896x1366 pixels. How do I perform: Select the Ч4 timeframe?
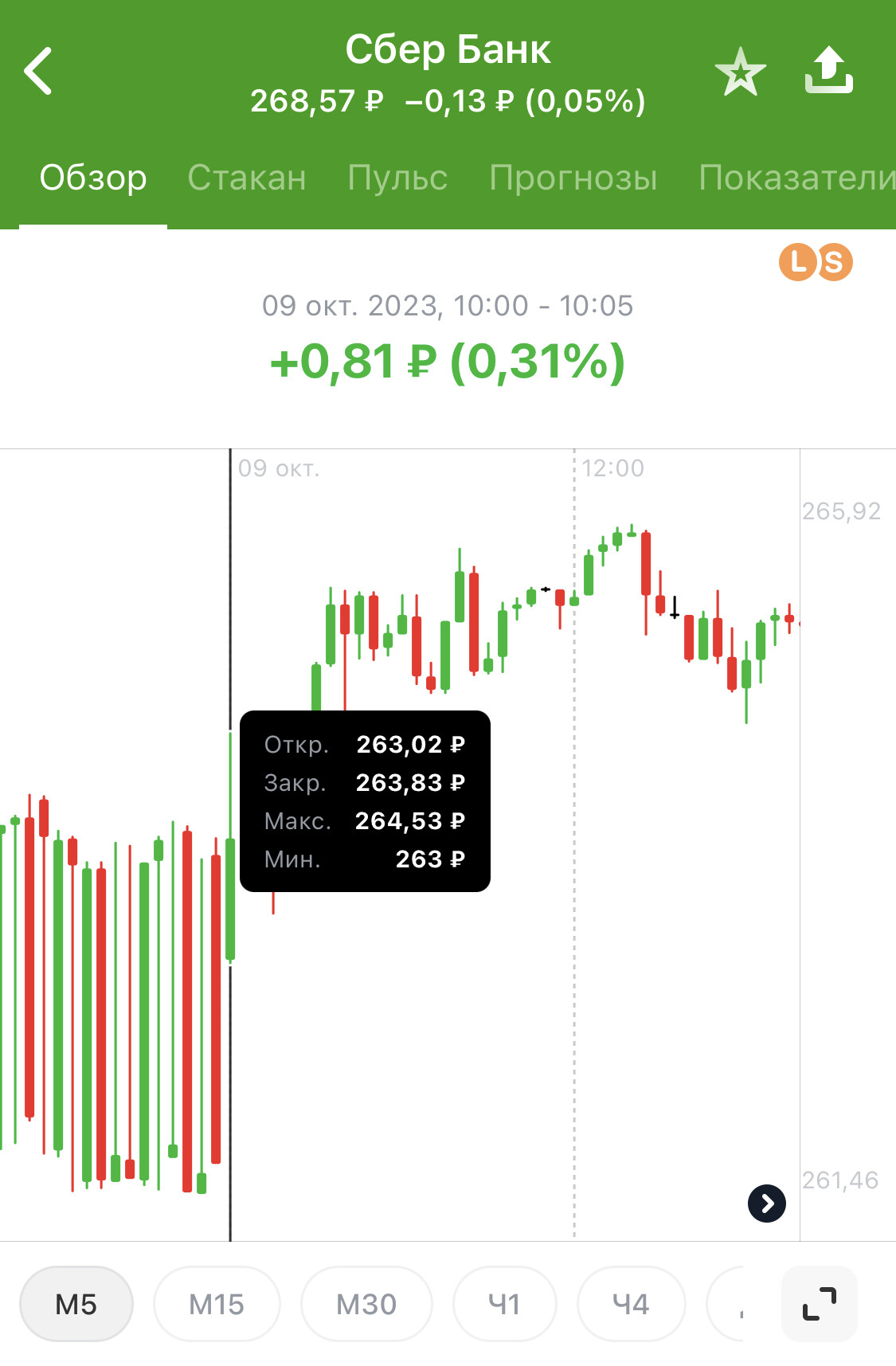coord(631,1304)
